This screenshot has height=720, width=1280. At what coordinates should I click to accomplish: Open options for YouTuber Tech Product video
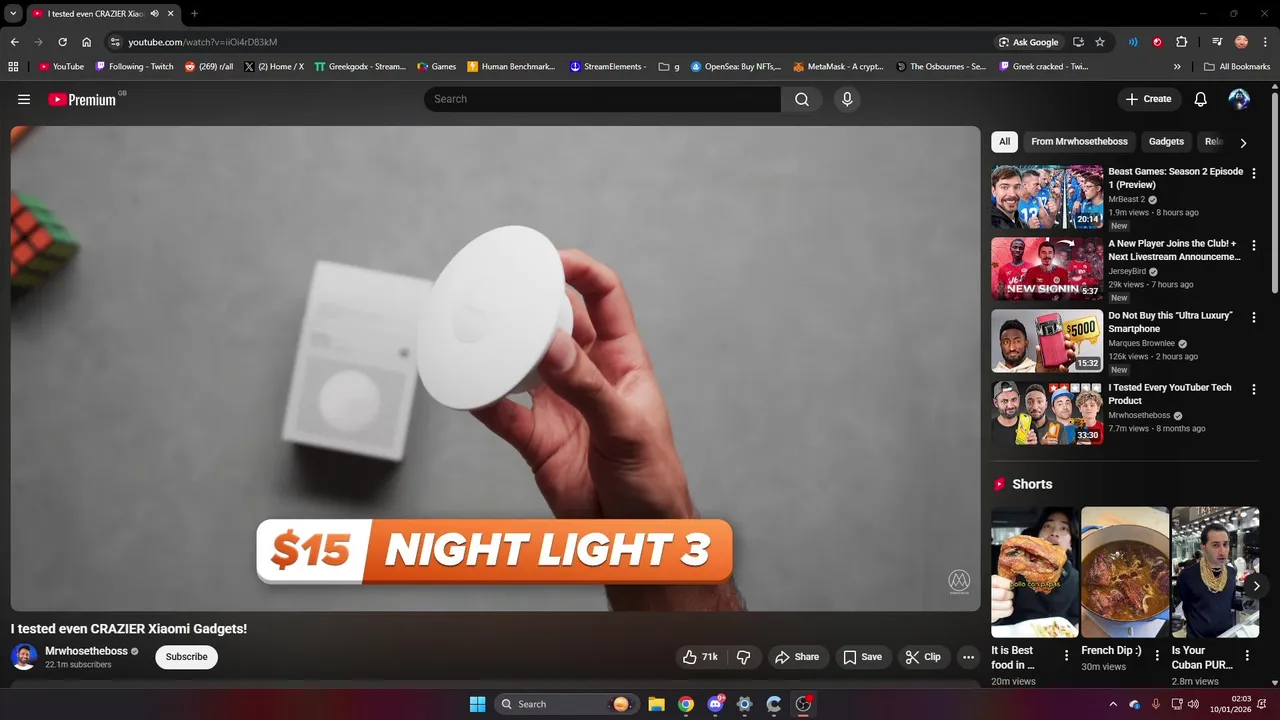1254,389
